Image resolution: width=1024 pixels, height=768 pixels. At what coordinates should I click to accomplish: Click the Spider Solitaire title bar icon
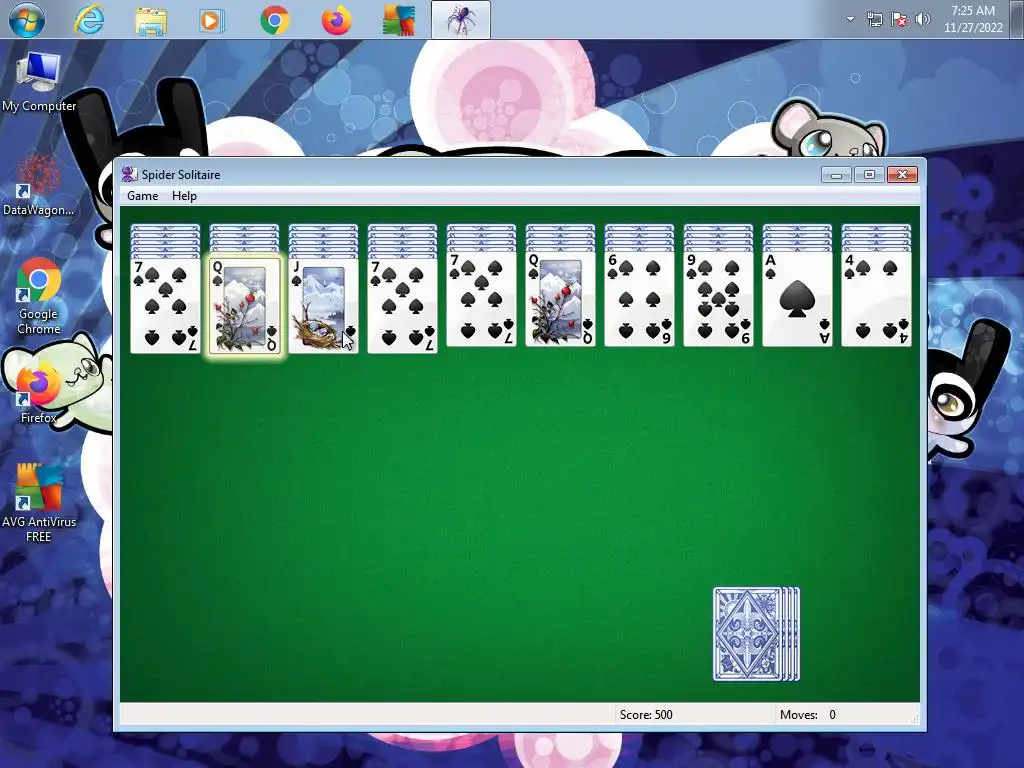point(129,174)
